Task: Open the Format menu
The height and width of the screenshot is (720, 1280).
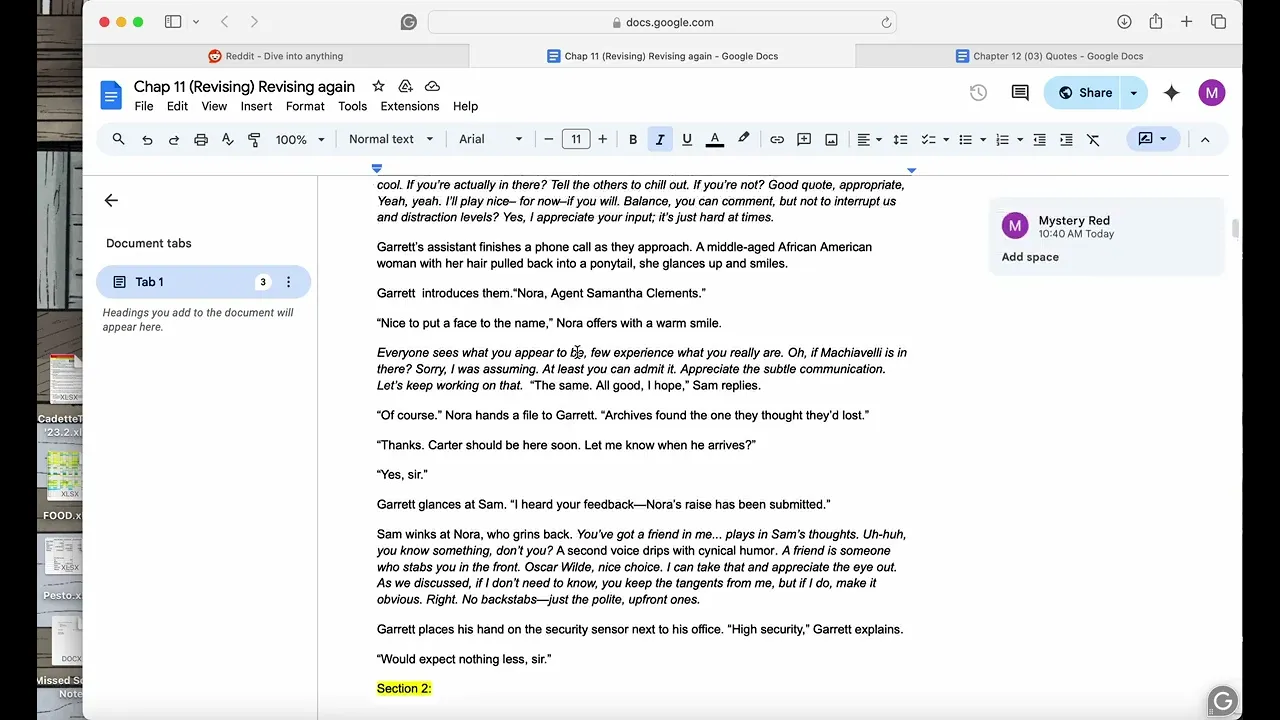Action: [x=305, y=106]
